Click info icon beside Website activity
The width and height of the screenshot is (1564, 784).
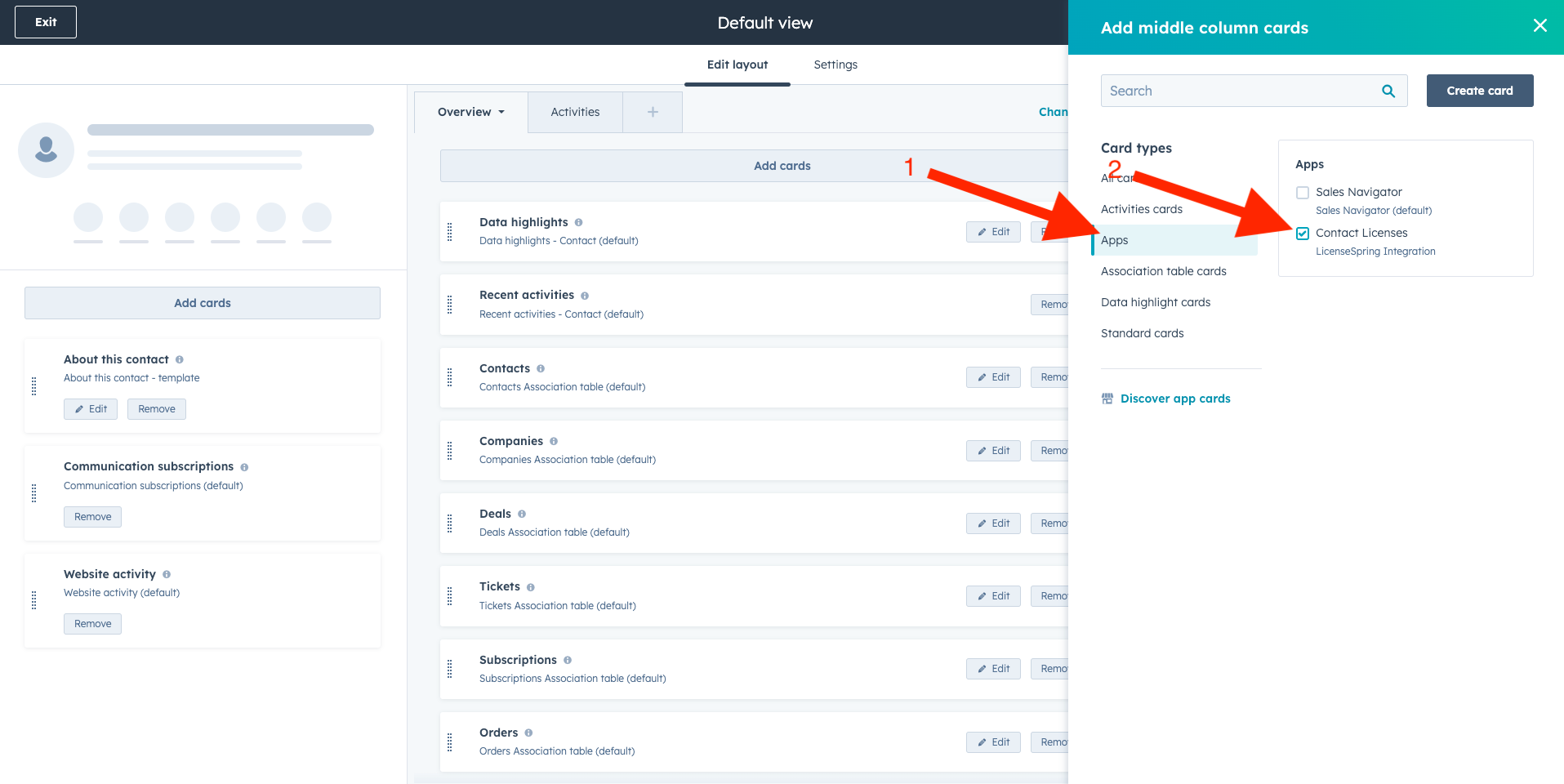point(167,574)
